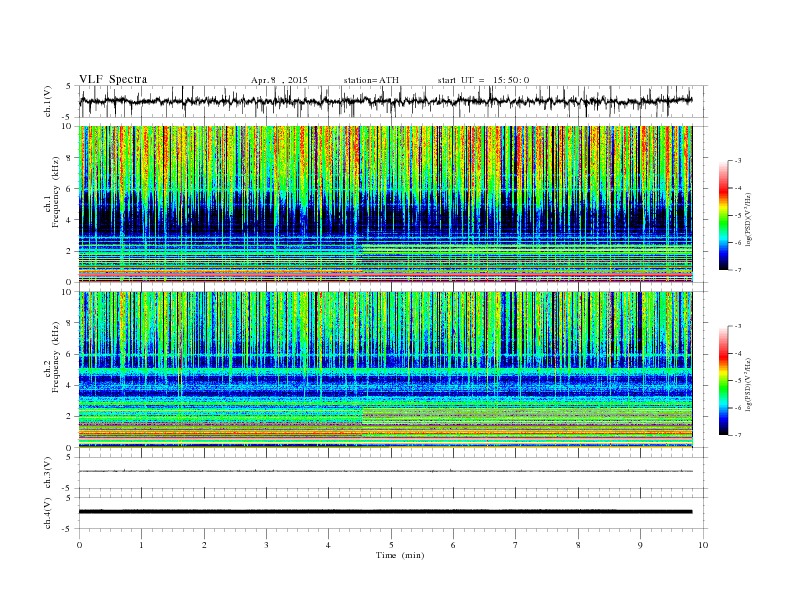Click the "10" minute tick label on the Time axis
The image size is (792, 612).
703,545
